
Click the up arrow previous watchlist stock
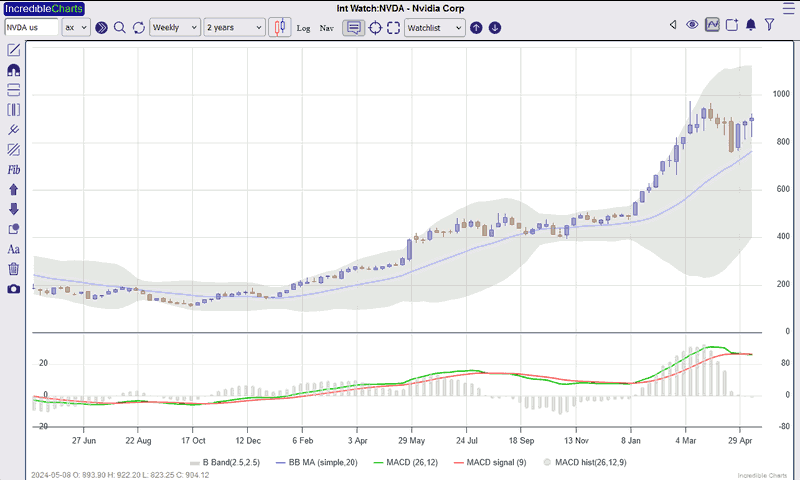tap(476, 28)
